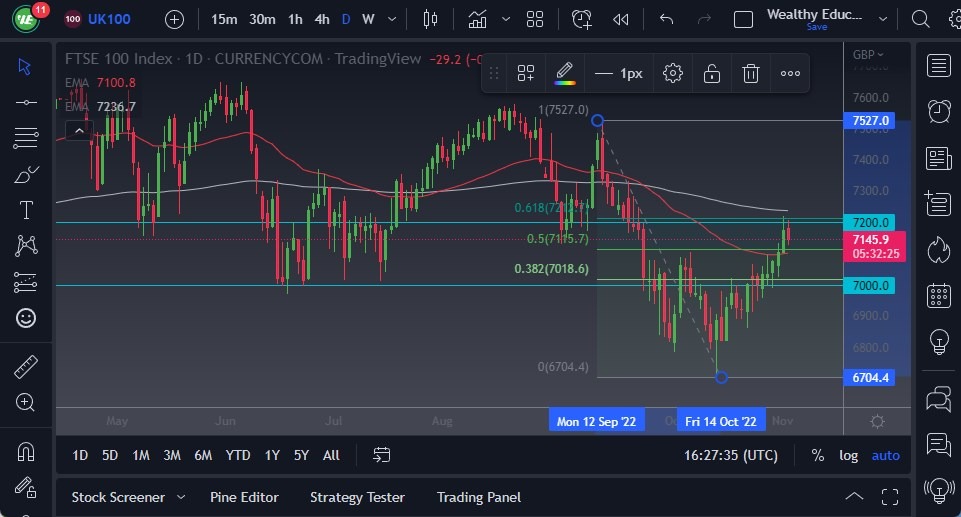Screen dimensions: 961x517
Task: Open the go to date calendar
Action: (x=381, y=455)
